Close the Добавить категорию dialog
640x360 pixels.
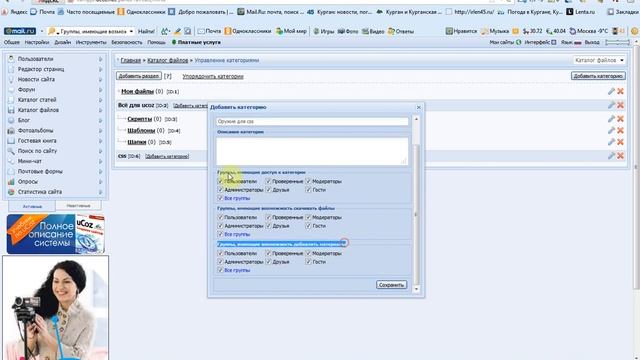coord(418,107)
